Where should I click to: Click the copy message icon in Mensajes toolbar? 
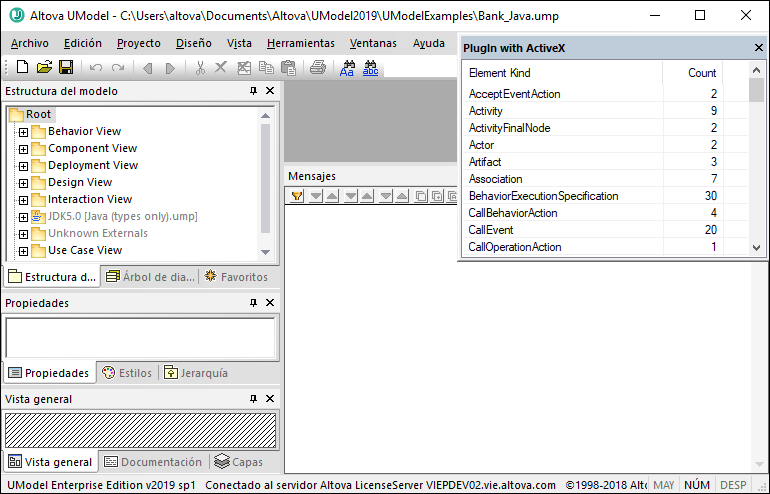[x=421, y=196]
